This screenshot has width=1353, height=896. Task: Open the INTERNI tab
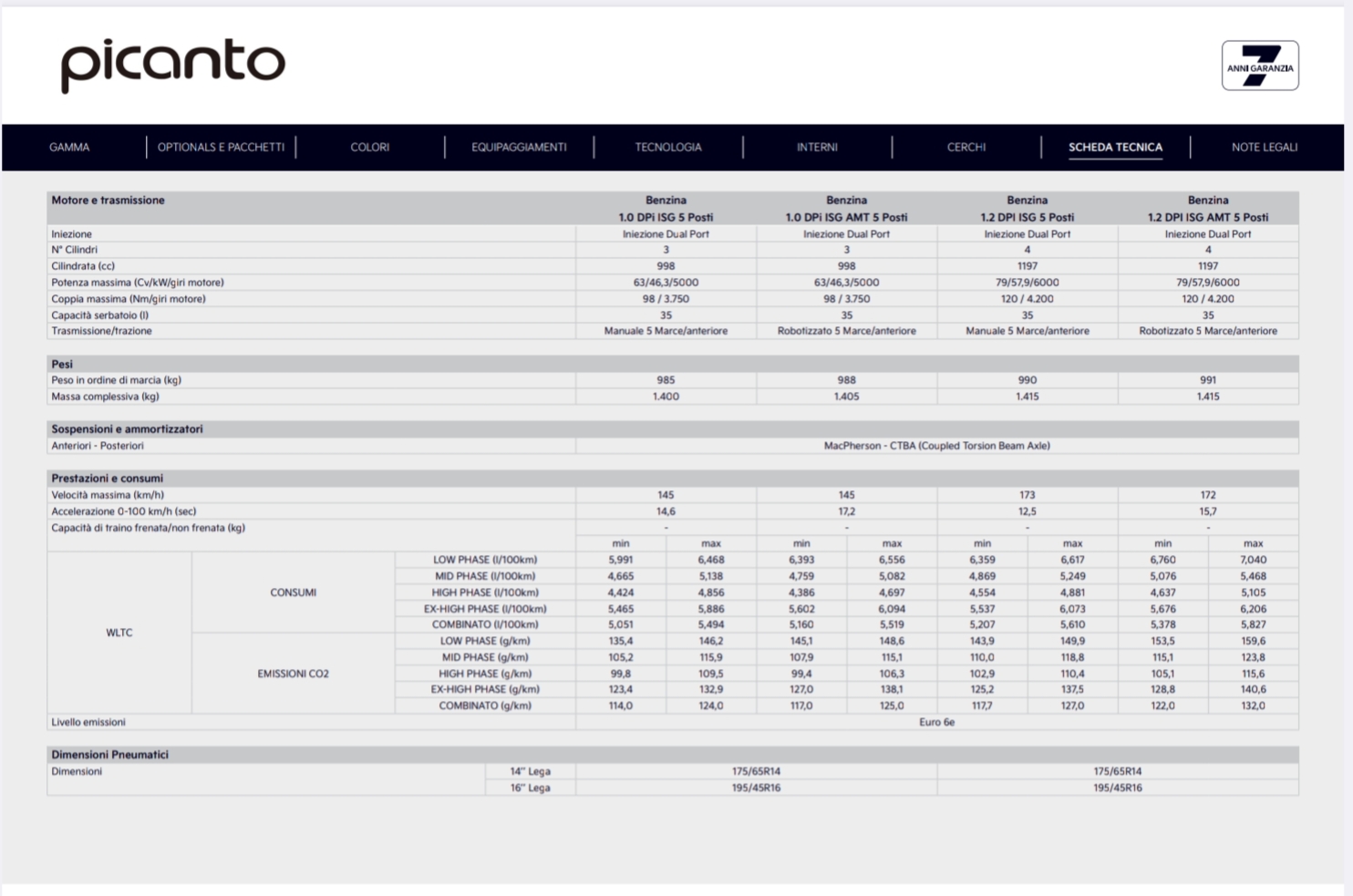coord(817,147)
